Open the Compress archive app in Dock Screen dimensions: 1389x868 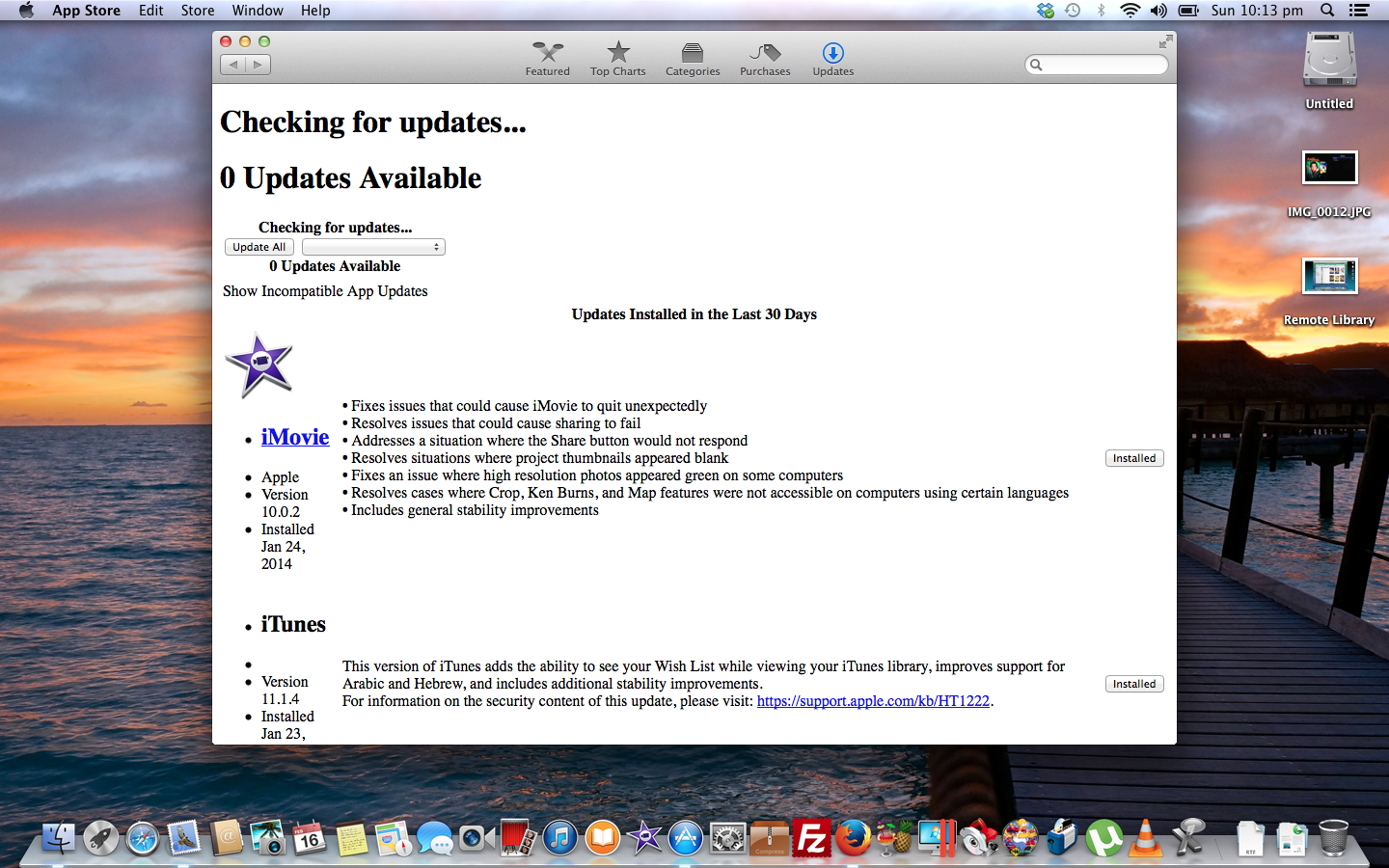point(770,837)
